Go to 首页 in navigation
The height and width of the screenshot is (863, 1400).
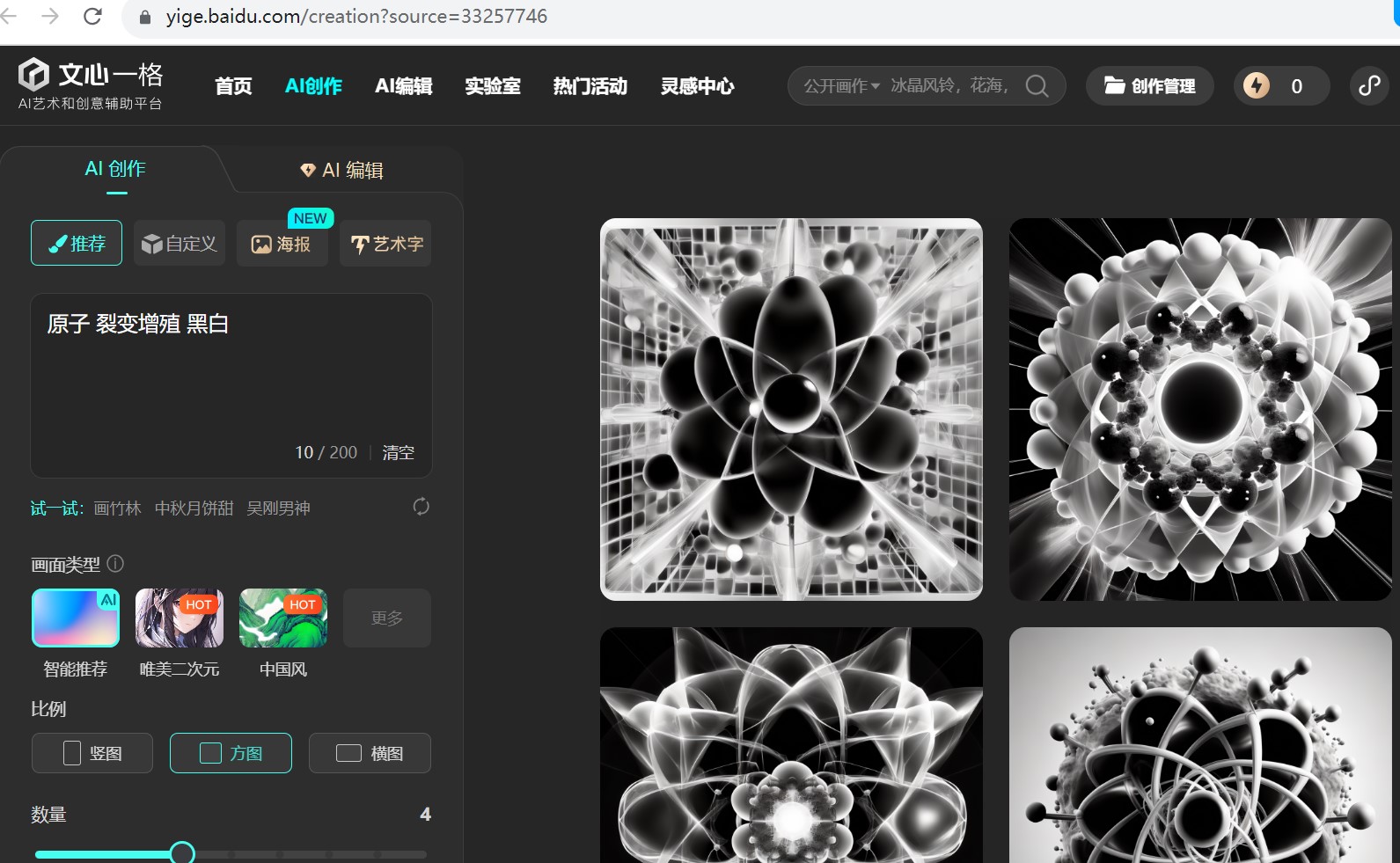[x=233, y=86]
